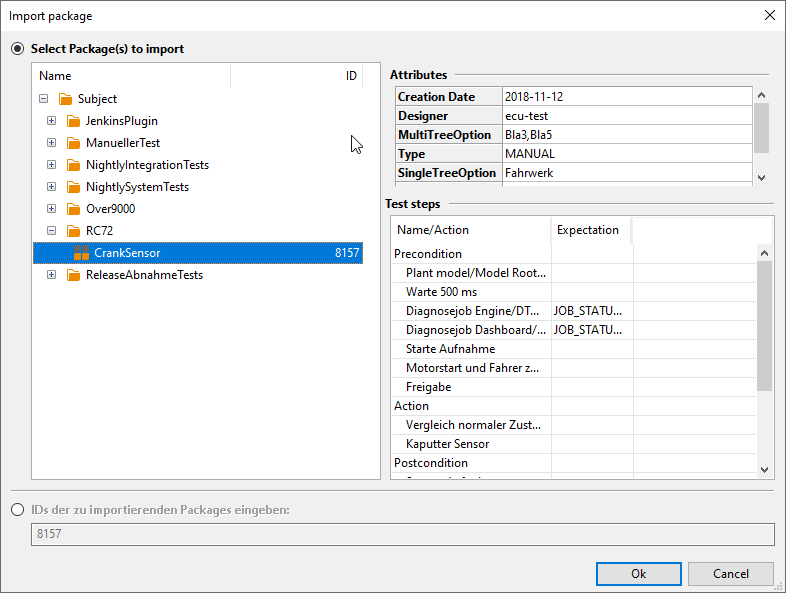The width and height of the screenshot is (786, 593).
Task: Select the JenkinsPlugin tree item label
Action: (x=122, y=121)
